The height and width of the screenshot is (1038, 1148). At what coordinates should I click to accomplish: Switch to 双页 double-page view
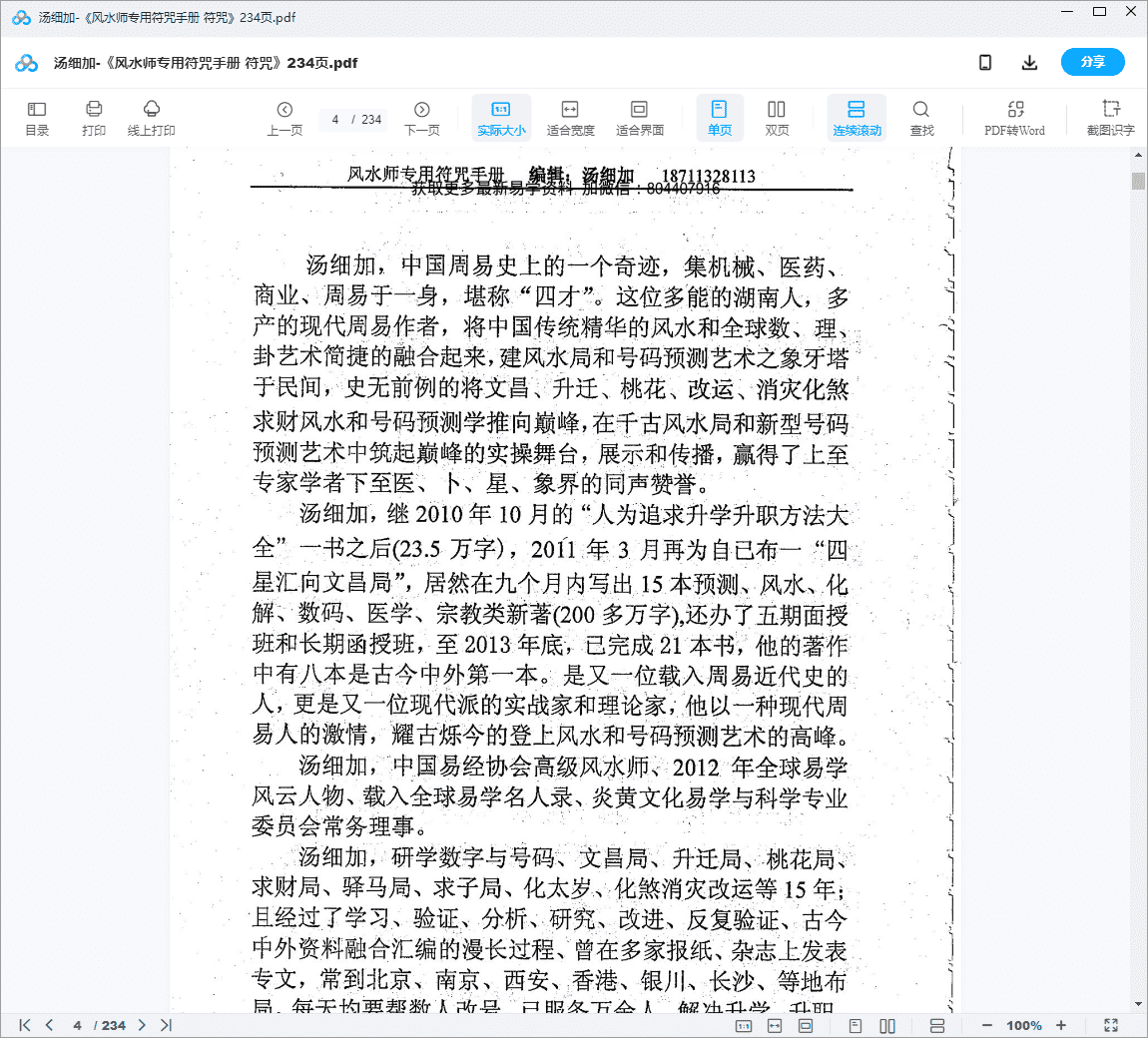point(777,117)
